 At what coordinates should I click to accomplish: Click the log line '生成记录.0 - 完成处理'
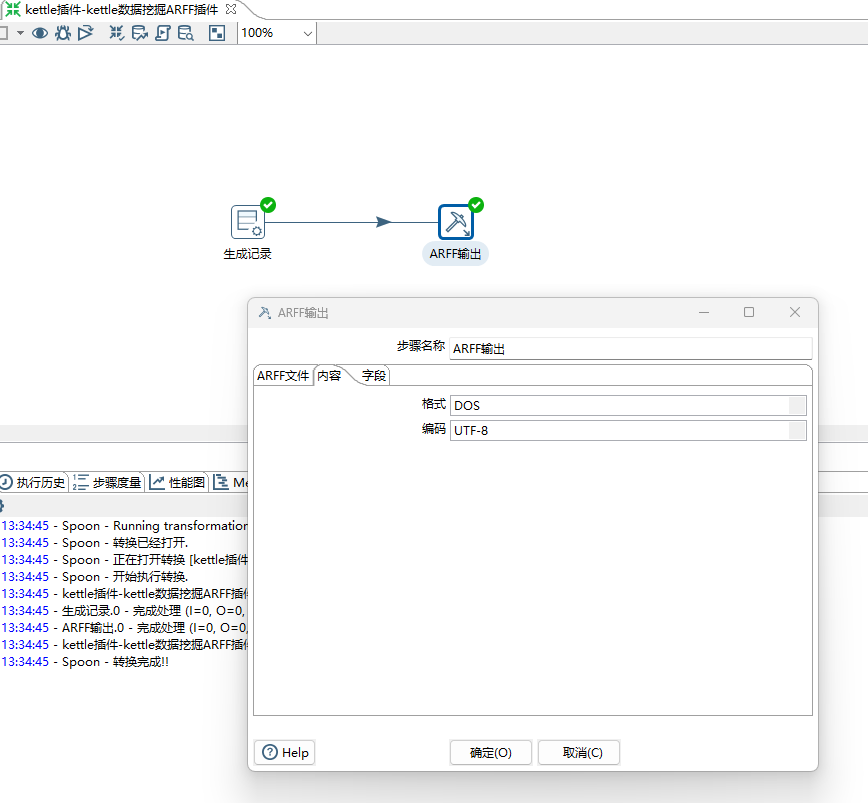point(153,611)
